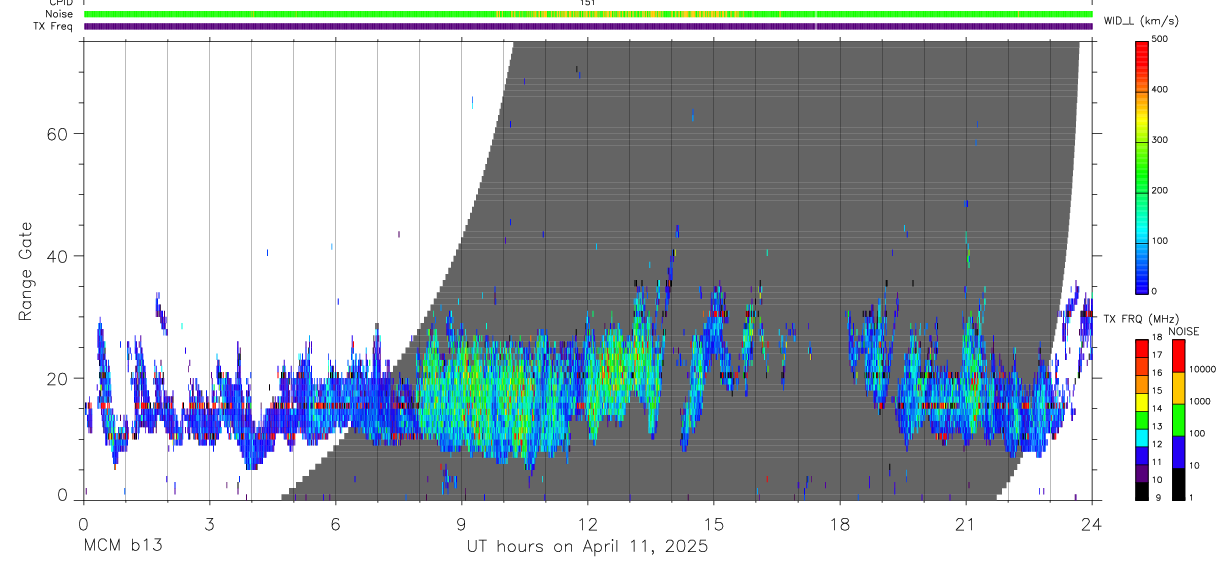
Task: Click the 3 hour x-axis tick label
Action: pos(209,523)
